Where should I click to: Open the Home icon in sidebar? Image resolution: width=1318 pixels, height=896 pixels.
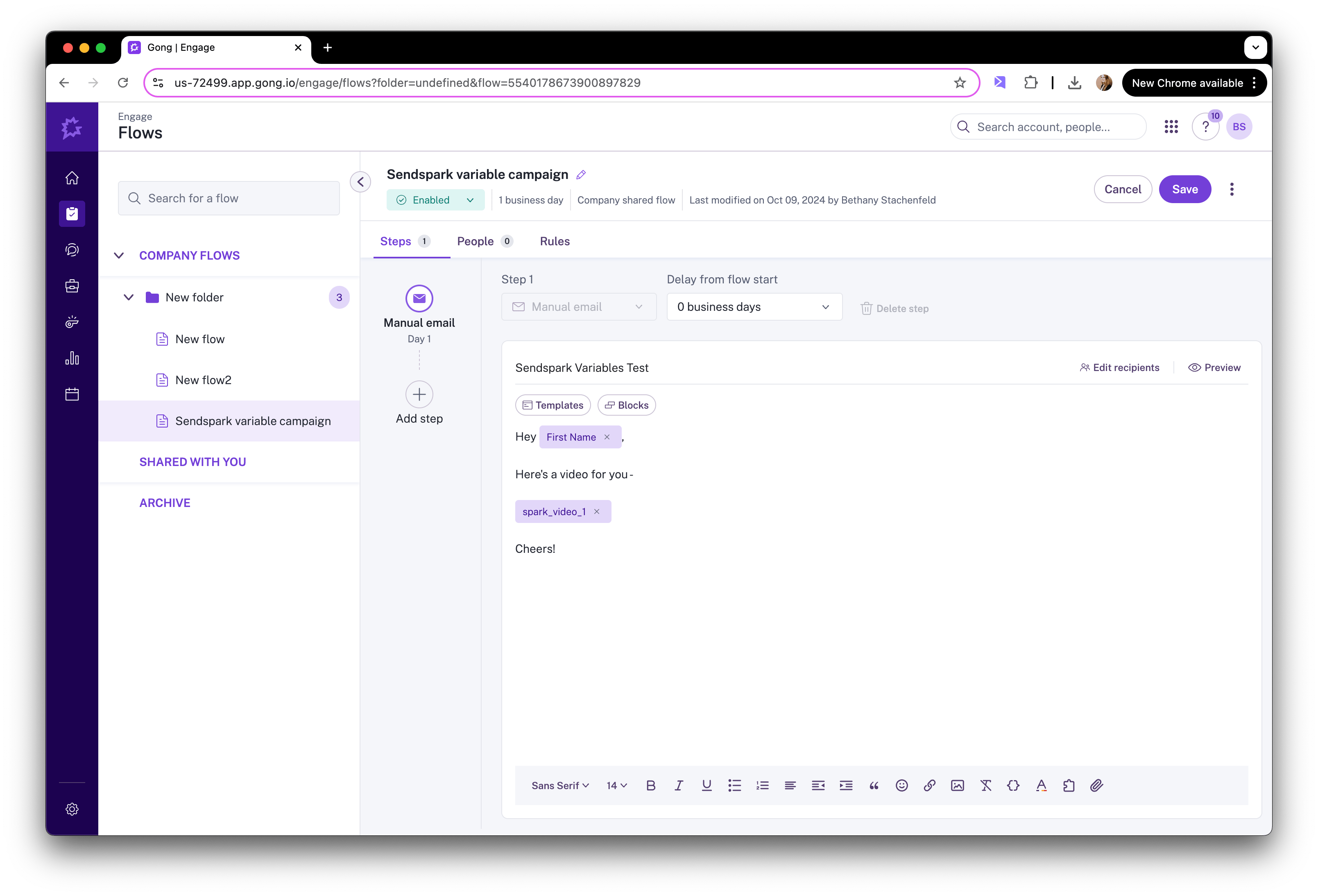[x=72, y=178]
